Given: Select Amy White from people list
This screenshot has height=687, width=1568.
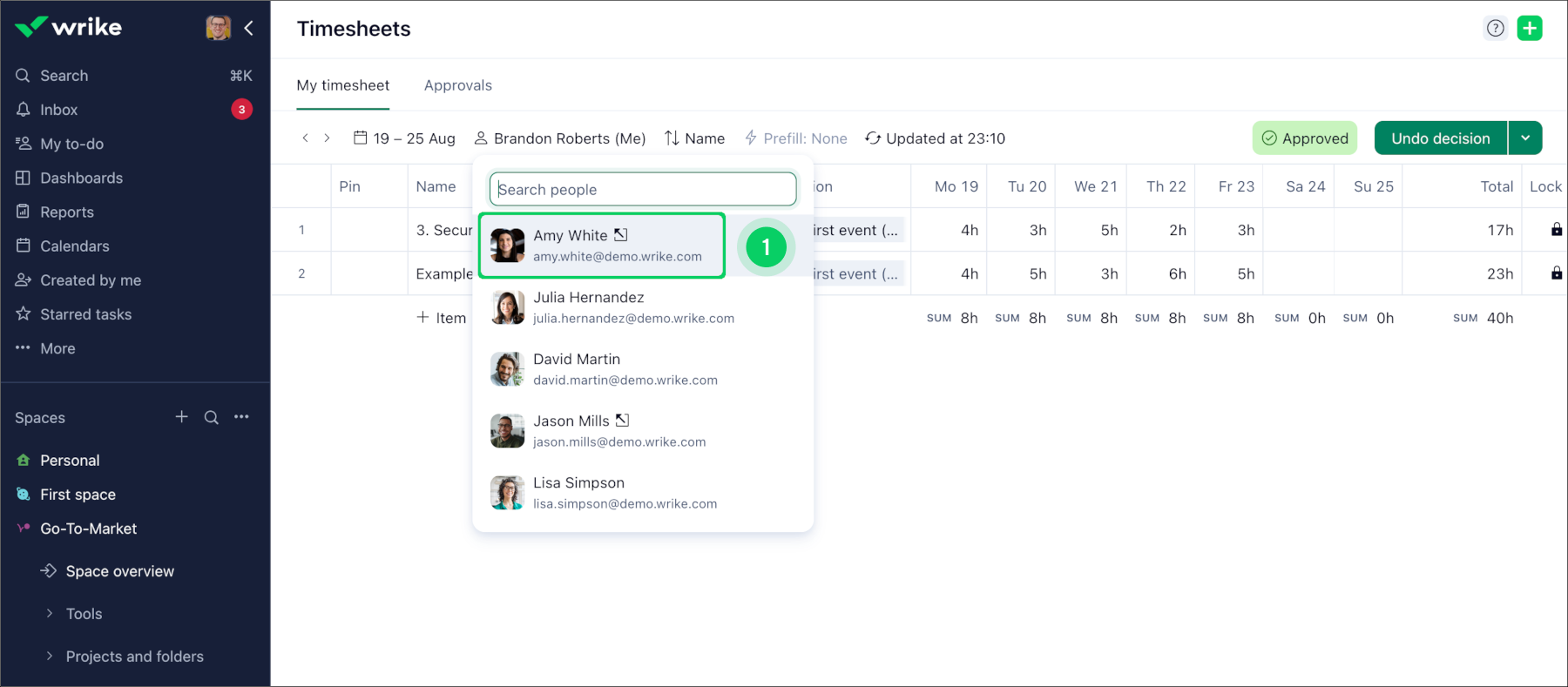Looking at the screenshot, I should [x=601, y=246].
